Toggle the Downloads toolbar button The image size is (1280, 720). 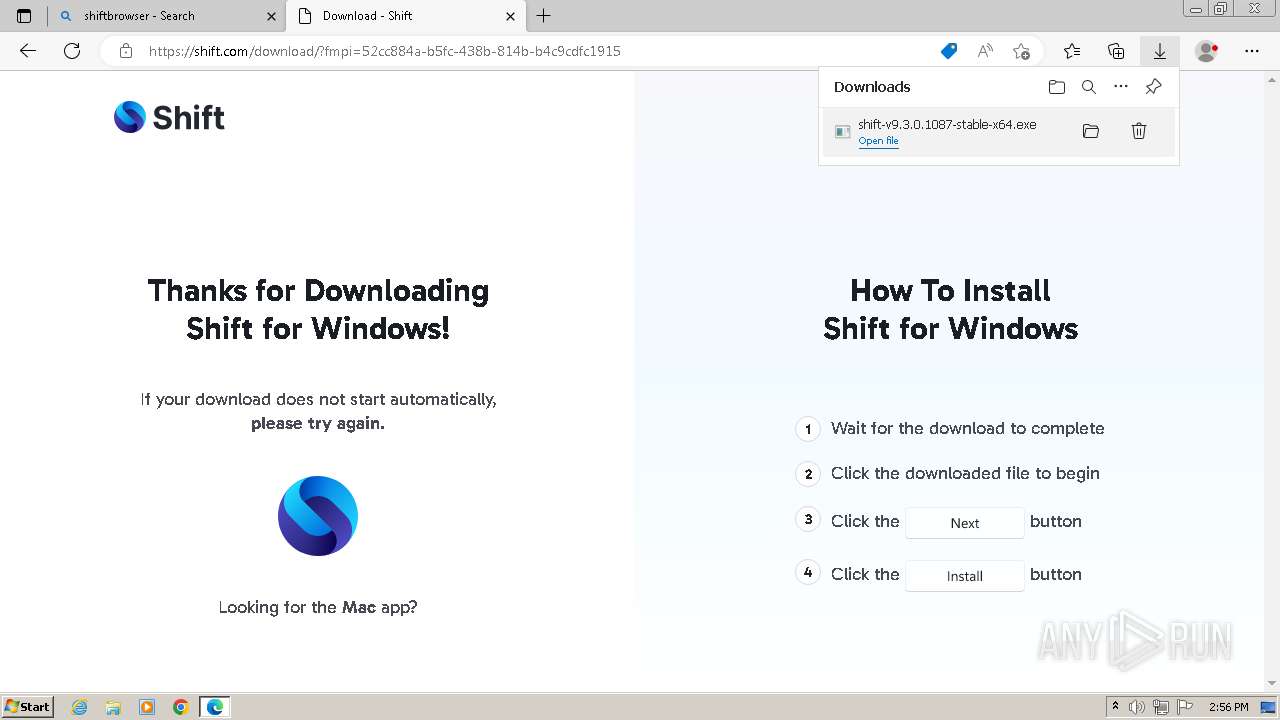click(1160, 51)
